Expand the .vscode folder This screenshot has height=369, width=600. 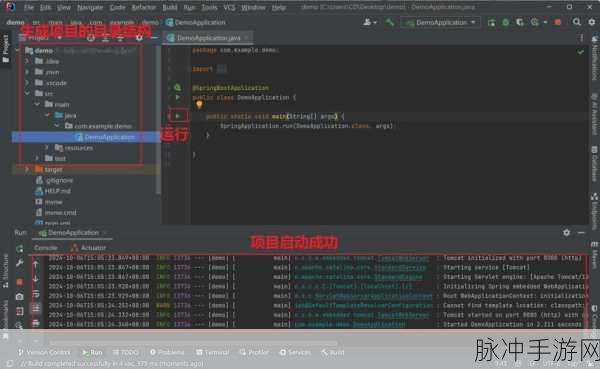click(x=27, y=83)
